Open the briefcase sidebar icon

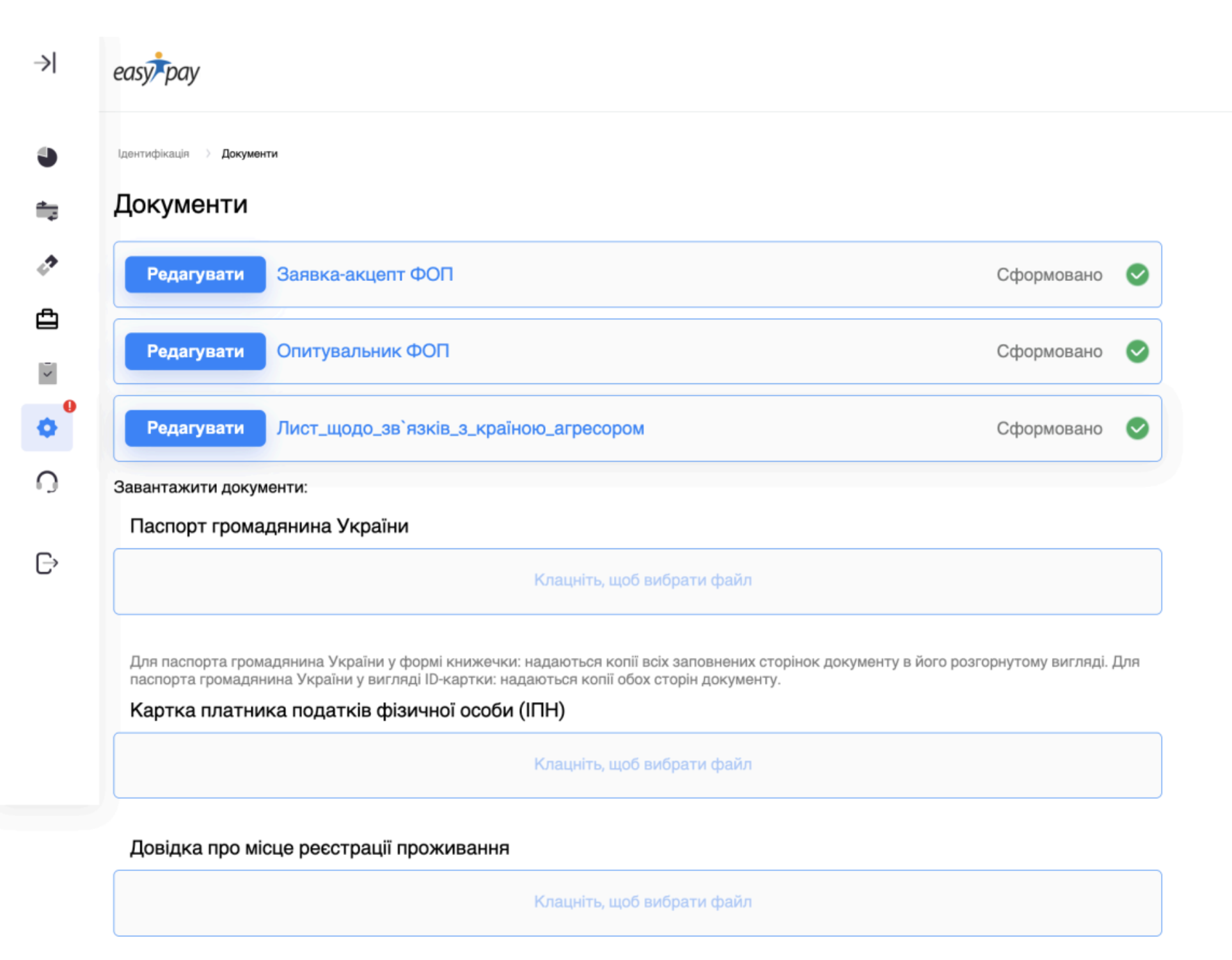(x=47, y=319)
